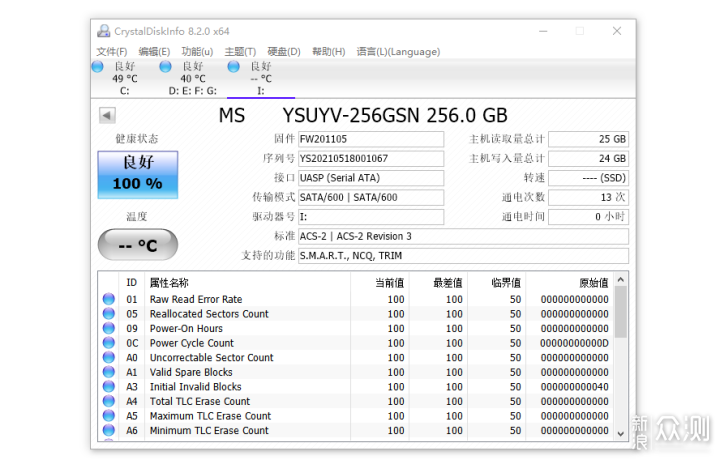The image size is (720, 460).
Task: Select the Initial Invalid Blocks text
Action: pos(196,387)
